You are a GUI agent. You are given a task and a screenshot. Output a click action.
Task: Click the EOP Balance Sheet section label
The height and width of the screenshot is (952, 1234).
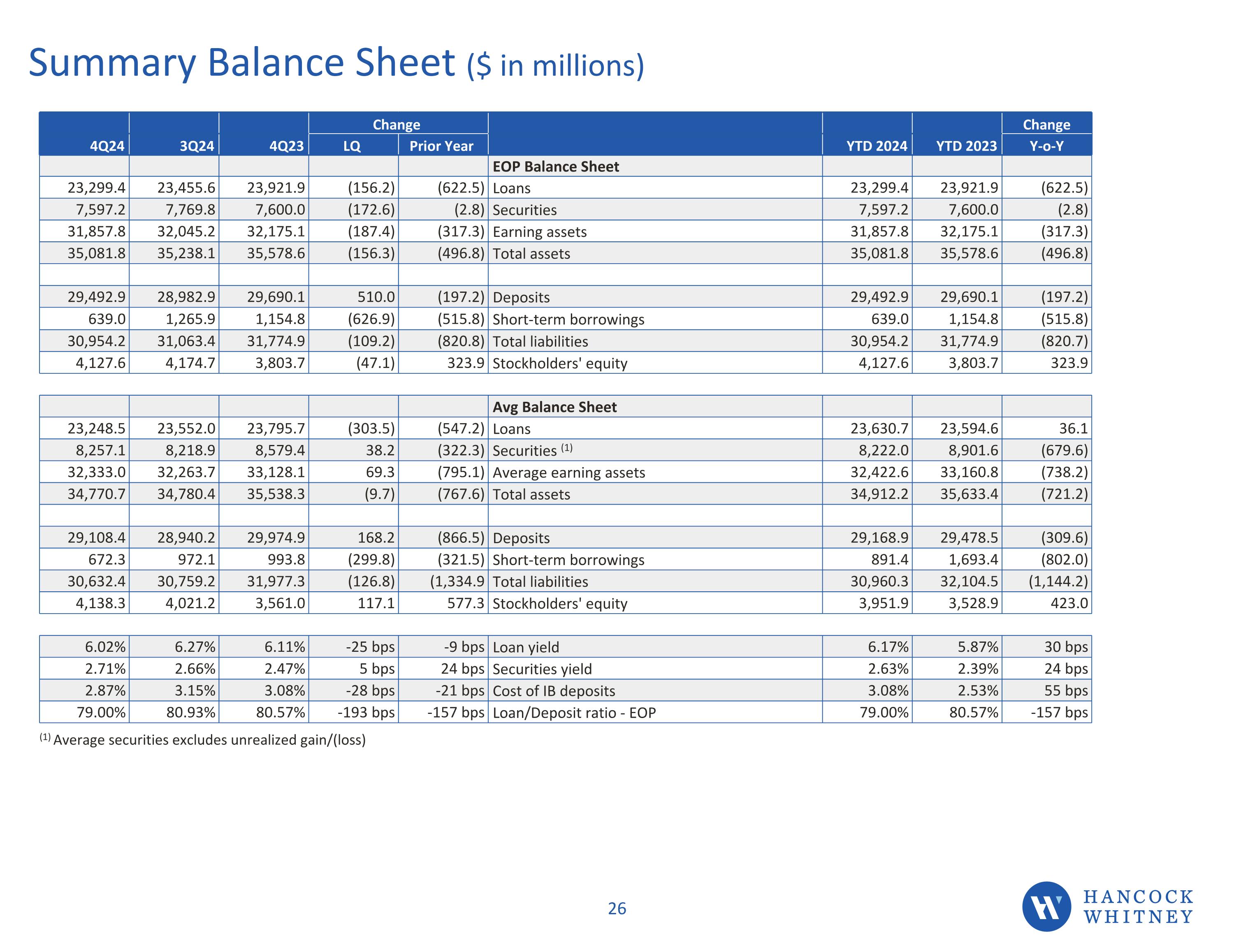pos(555,167)
